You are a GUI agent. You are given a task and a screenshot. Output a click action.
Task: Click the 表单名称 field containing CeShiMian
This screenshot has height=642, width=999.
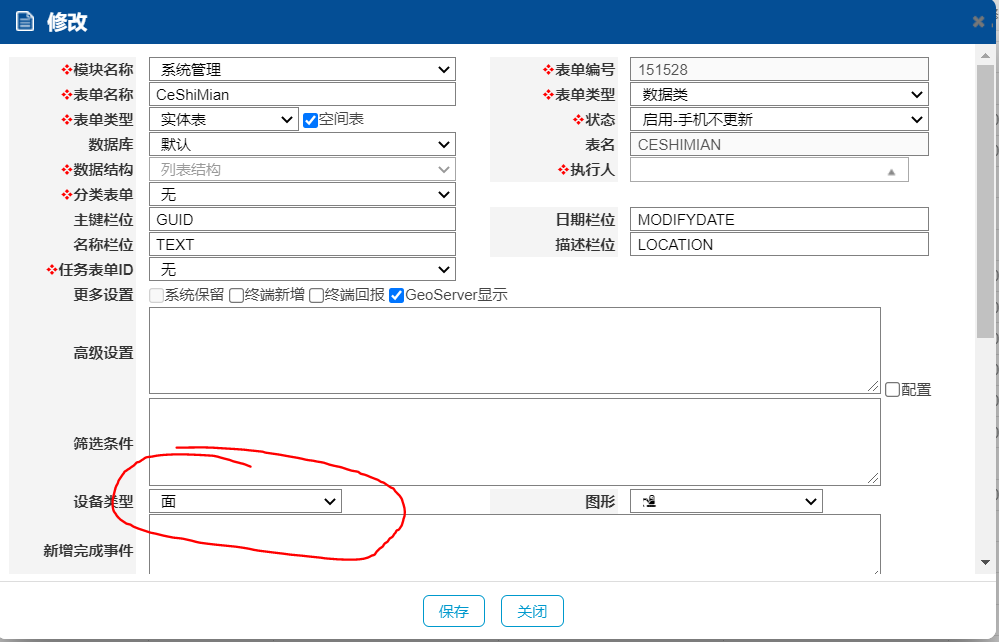pyautogui.click(x=302, y=95)
